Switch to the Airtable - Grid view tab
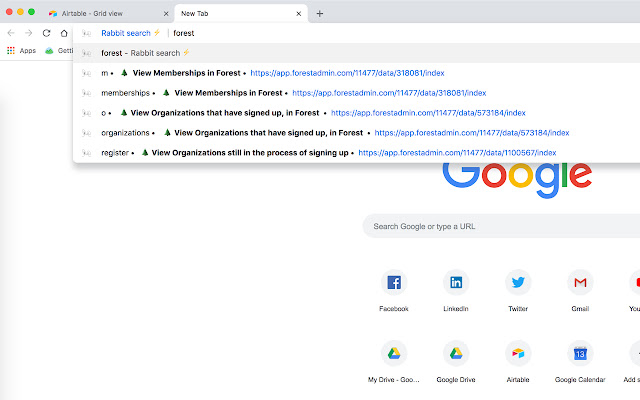640x400 pixels. (x=108, y=13)
